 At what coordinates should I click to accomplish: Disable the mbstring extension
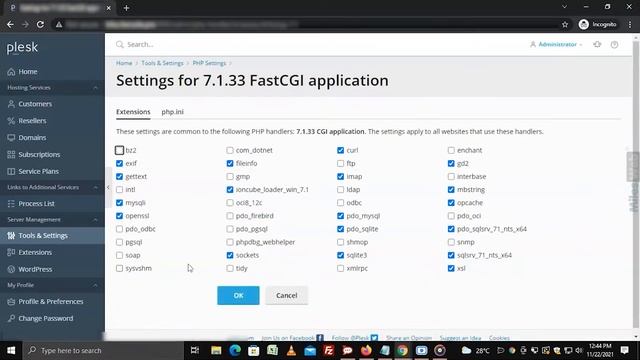coord(451,189)
